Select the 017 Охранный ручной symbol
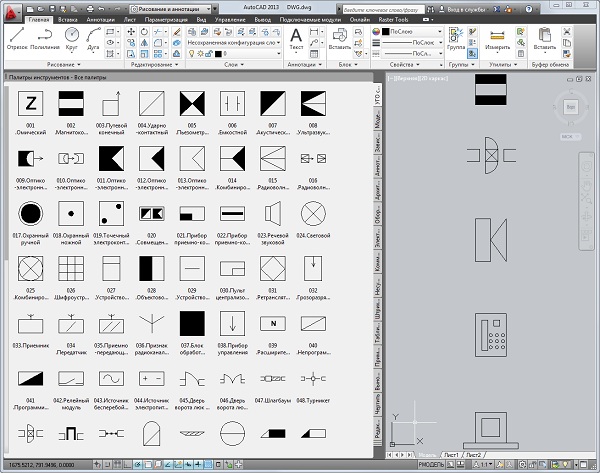 click(x=32, y=213)
